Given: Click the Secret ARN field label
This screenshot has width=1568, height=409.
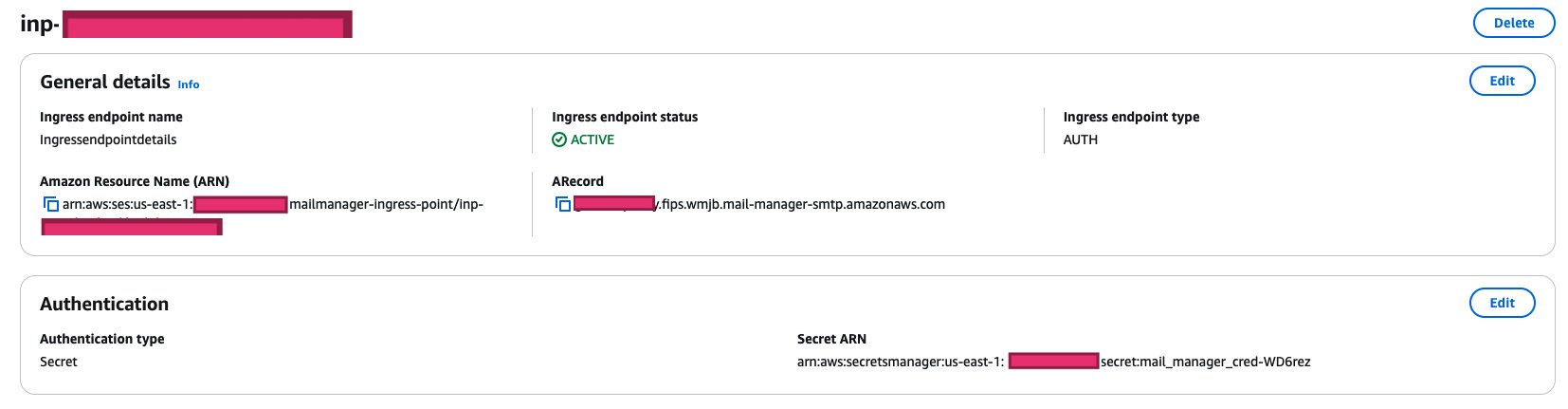Looking at the screenshot, I should point(831,339).
